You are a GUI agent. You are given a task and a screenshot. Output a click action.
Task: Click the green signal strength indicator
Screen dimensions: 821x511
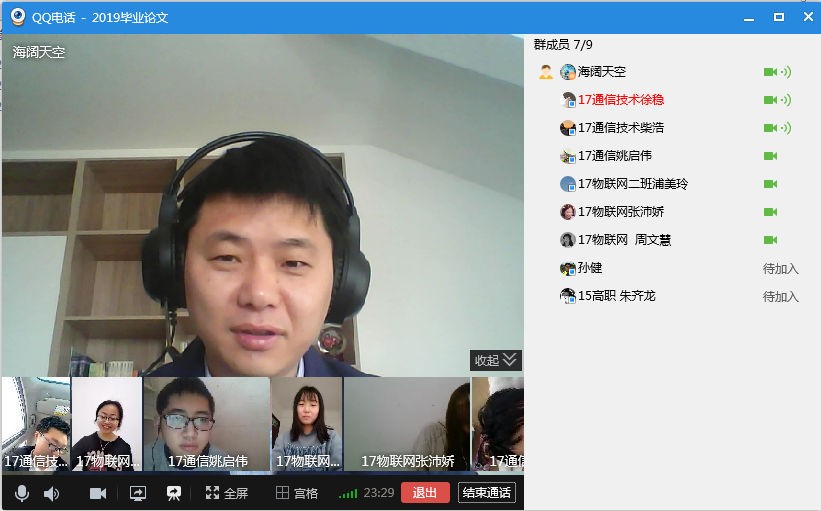(347, 493)
